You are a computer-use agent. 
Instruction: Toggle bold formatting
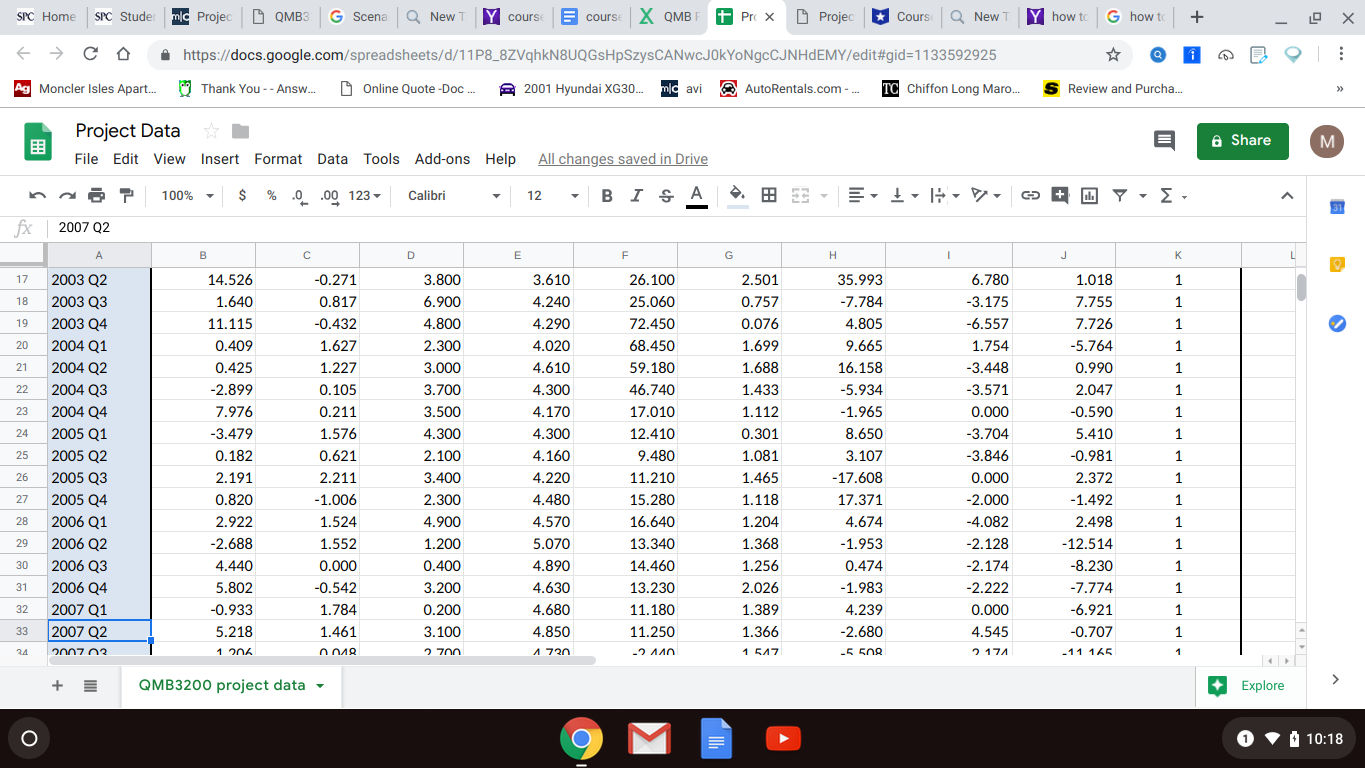(607, 196)
